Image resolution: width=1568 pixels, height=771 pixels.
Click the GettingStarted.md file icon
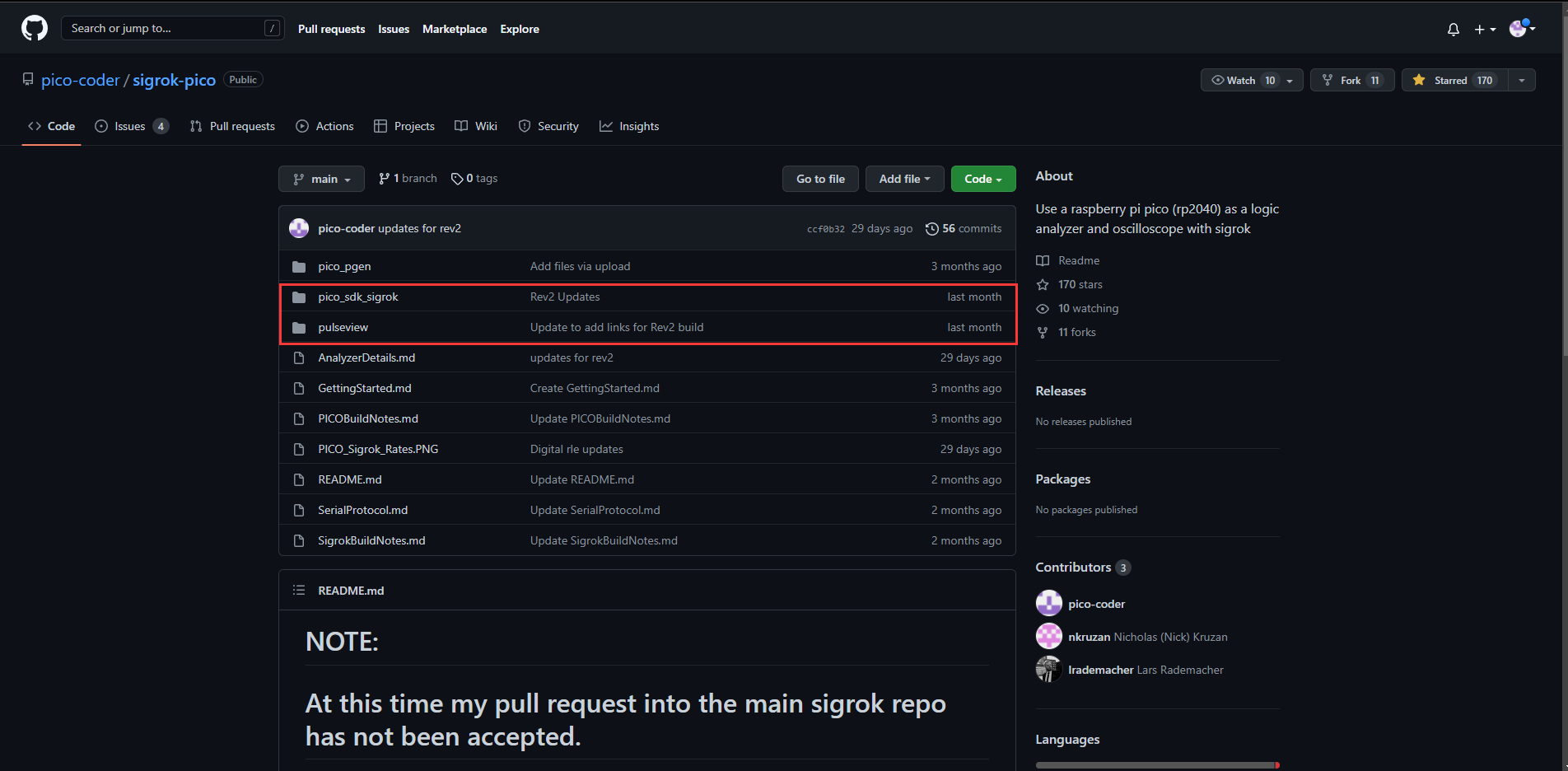click(x=299, y=389)
